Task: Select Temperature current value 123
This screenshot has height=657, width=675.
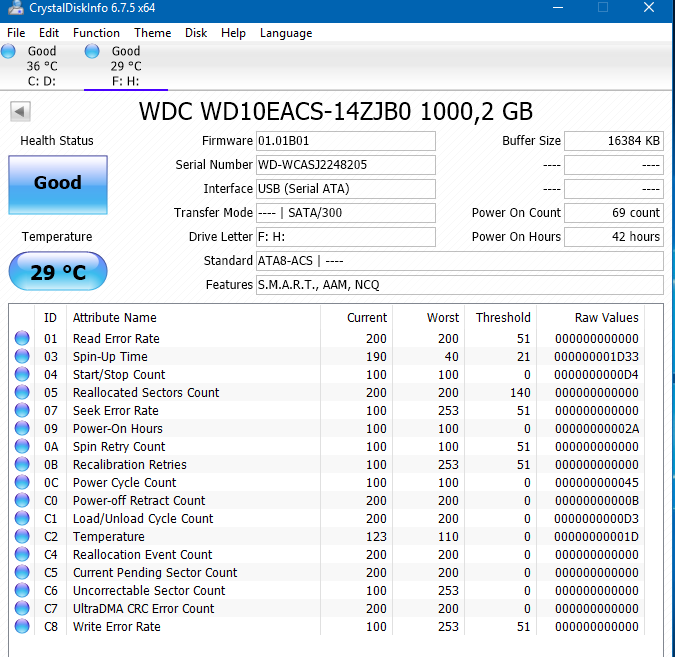Action: pos(376,537)
